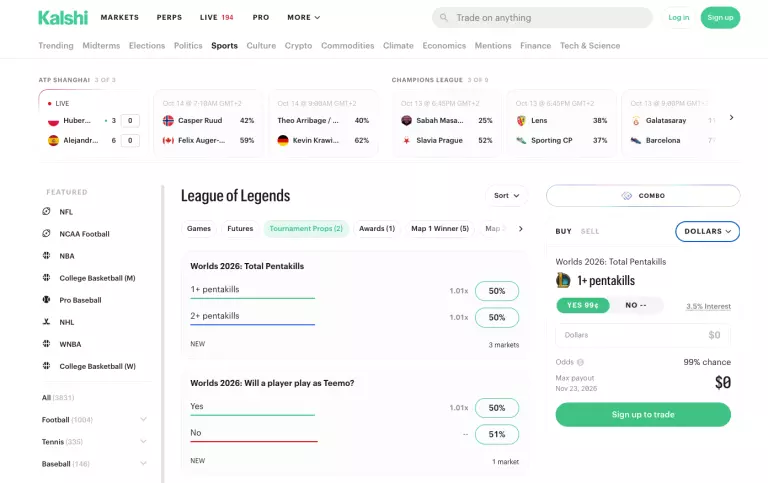
Task: Open LIVE 194 in top navigation
Action: point(216,18)
